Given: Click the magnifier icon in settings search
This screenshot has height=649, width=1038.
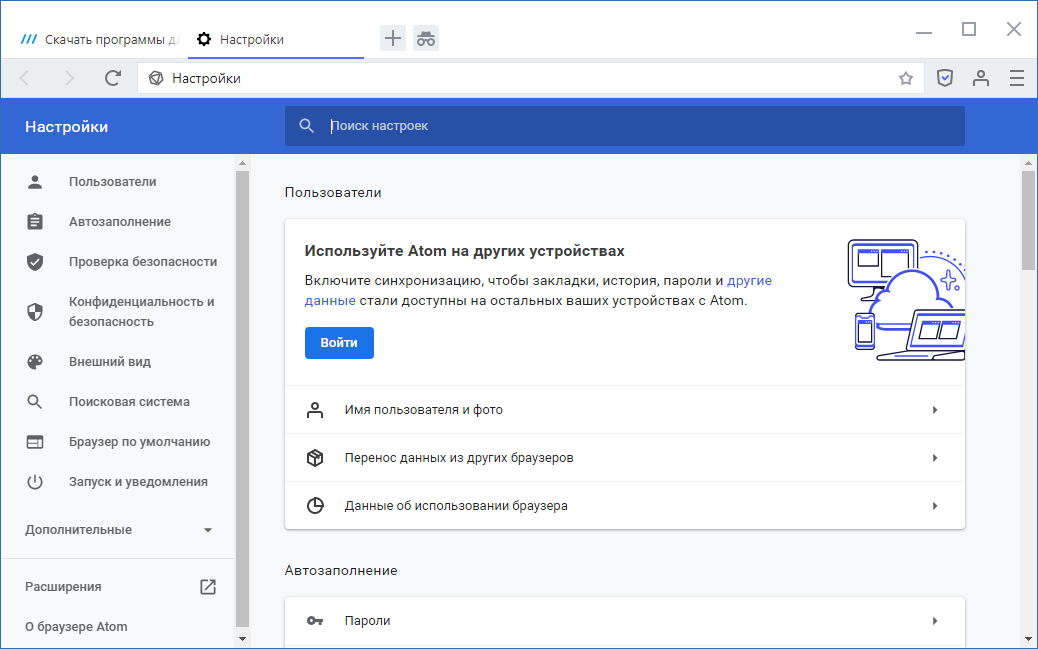Looking at the screenshot, I should (x=306, y=126).
